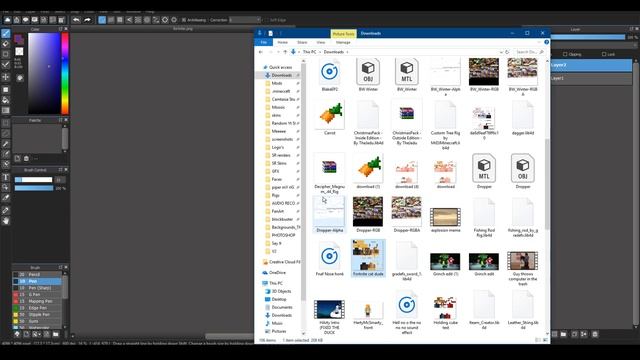Select the Pencil brush in Brush list

click(x=37, y=275)
